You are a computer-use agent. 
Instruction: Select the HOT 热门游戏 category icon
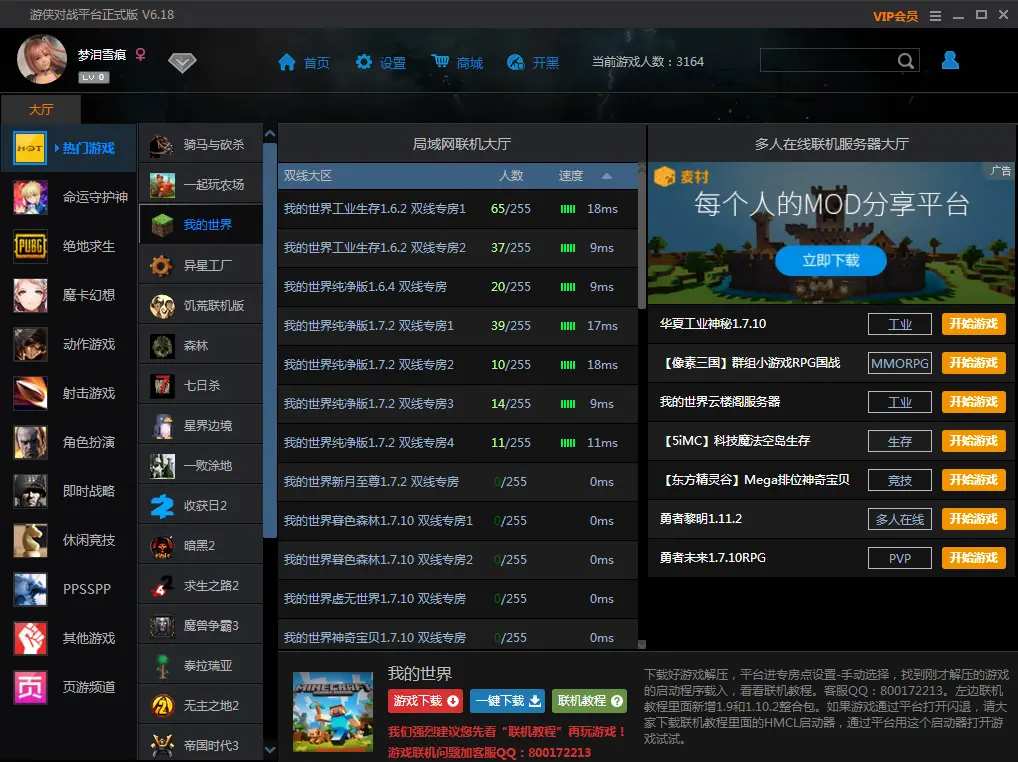(30, 148)
